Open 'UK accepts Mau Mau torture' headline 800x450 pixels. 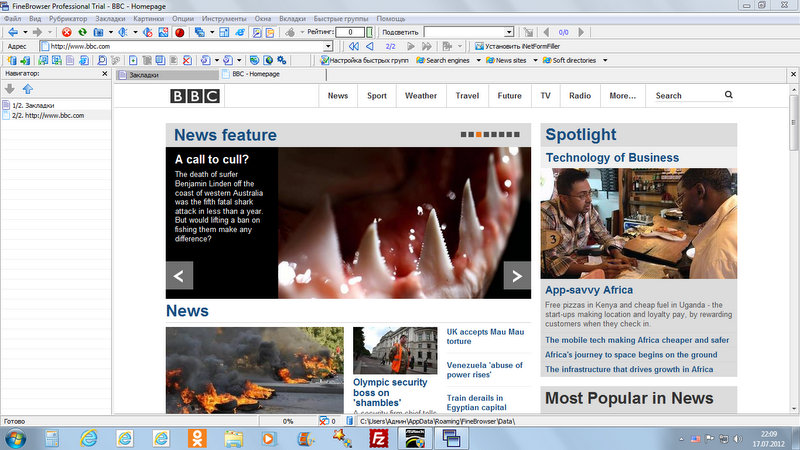tap(485, 336)
